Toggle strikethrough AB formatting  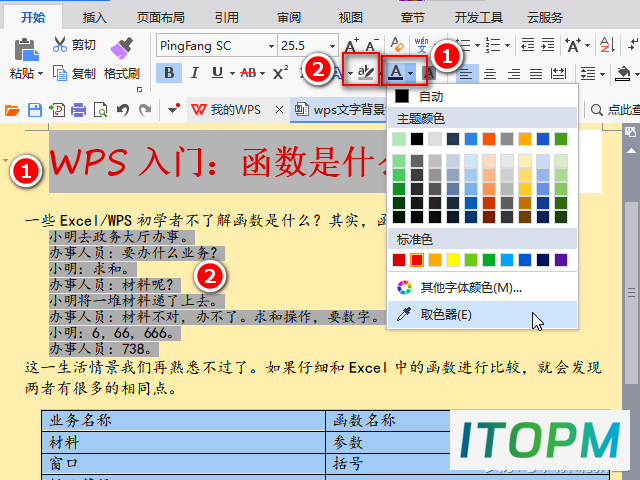tap(248, 73)
